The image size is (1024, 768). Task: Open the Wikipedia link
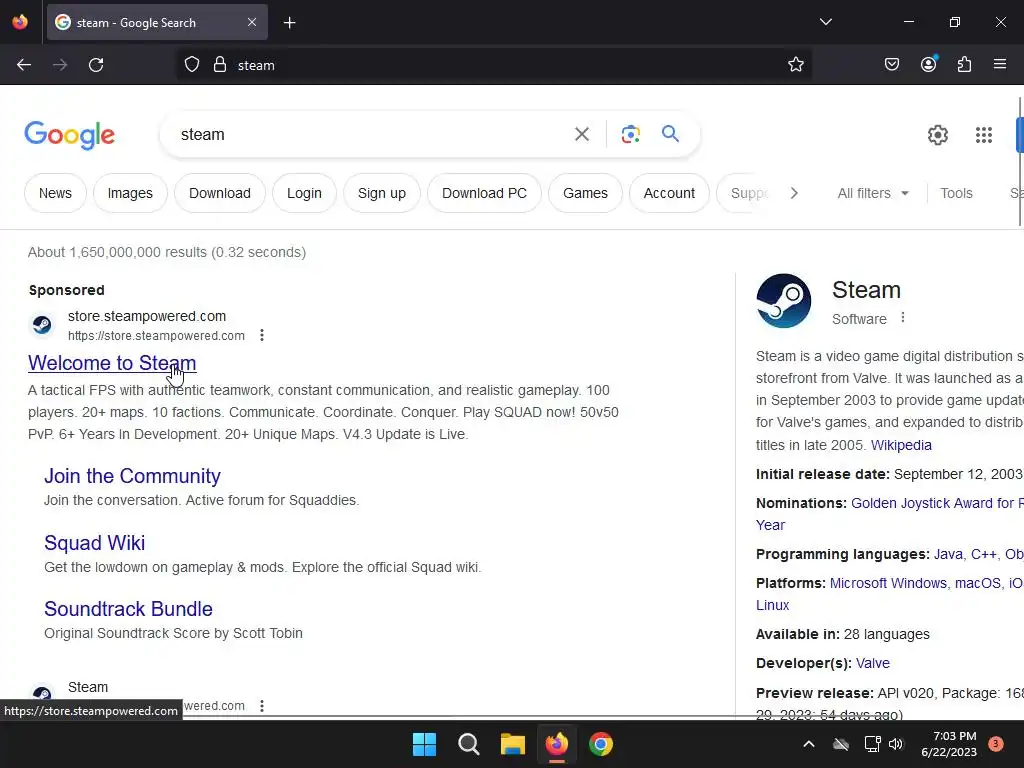coord(901,445)
